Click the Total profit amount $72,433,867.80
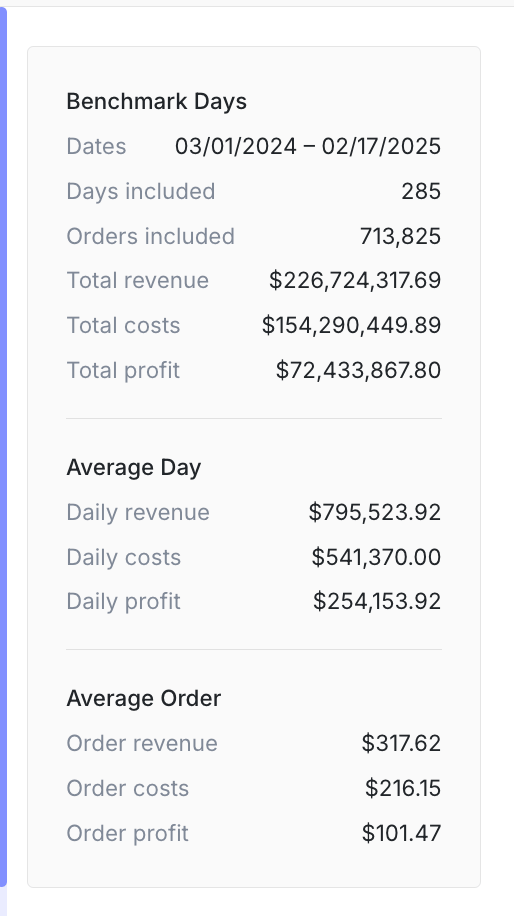Image resolution: width=514 pixels, height=916 pixels. [x=358, y=370]
